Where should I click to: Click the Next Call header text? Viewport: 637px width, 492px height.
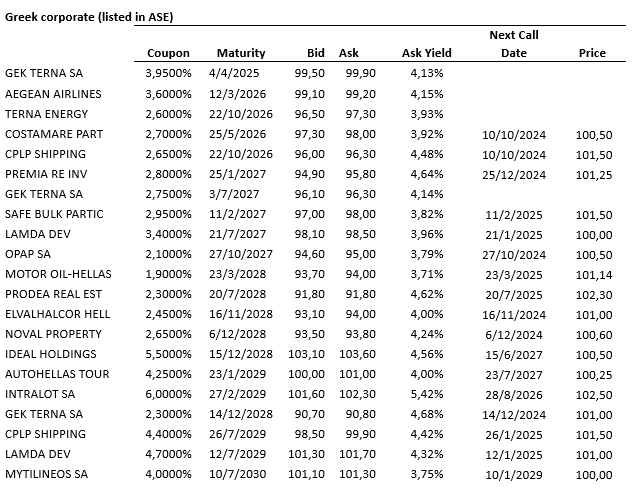tap(513, 35)
